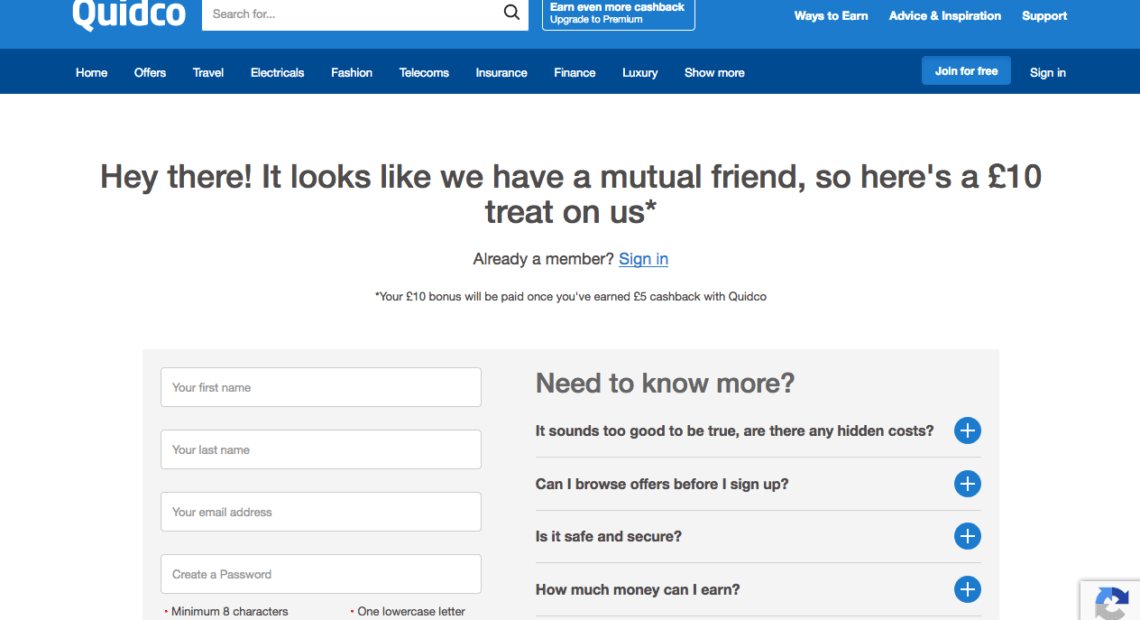The image size is (1140, 620).
Task: Click the search magnifier icon
Action: coord(511,12)
